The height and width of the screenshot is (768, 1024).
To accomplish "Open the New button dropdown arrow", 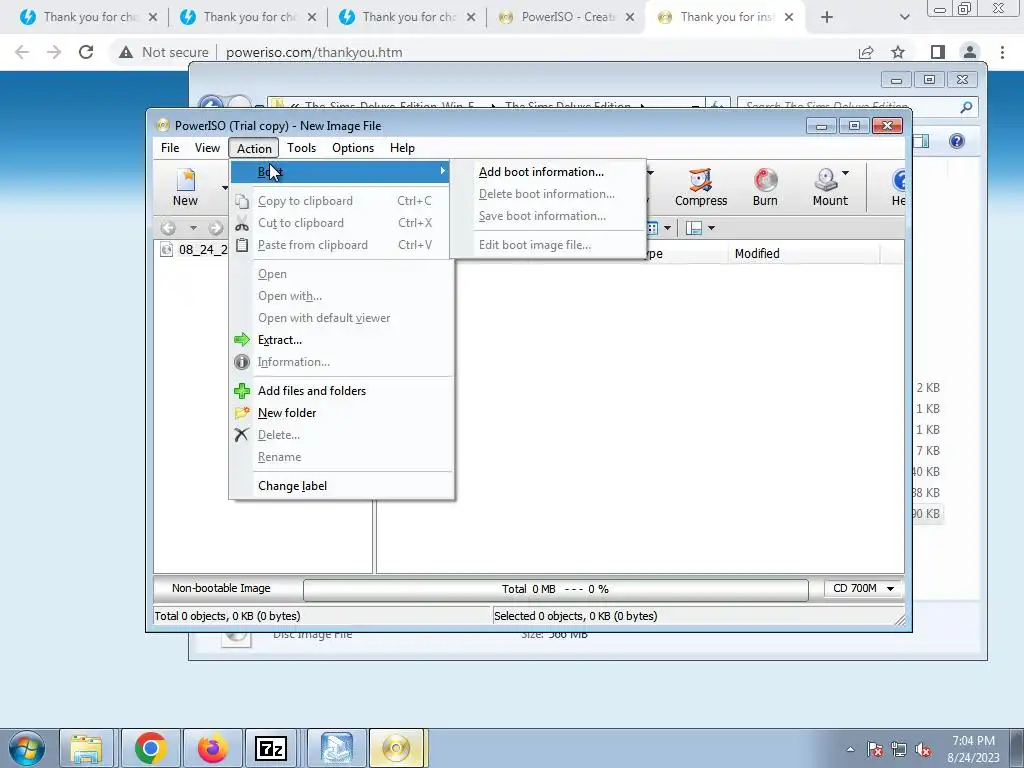I will pos(225,187).
